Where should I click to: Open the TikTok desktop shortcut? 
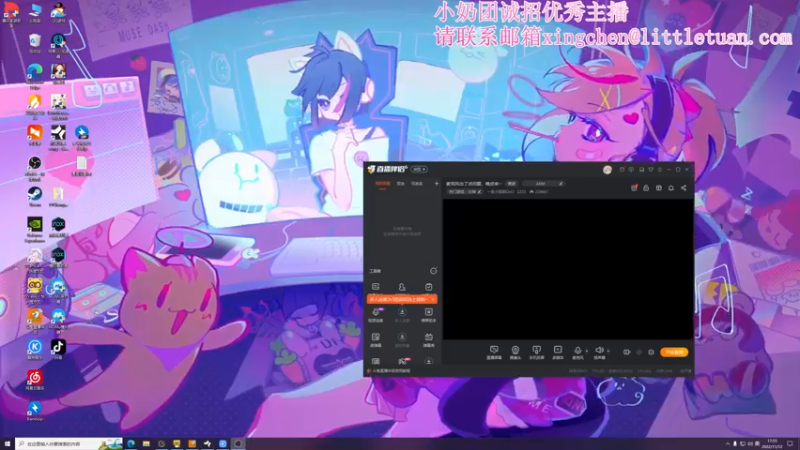click(58, 348)
